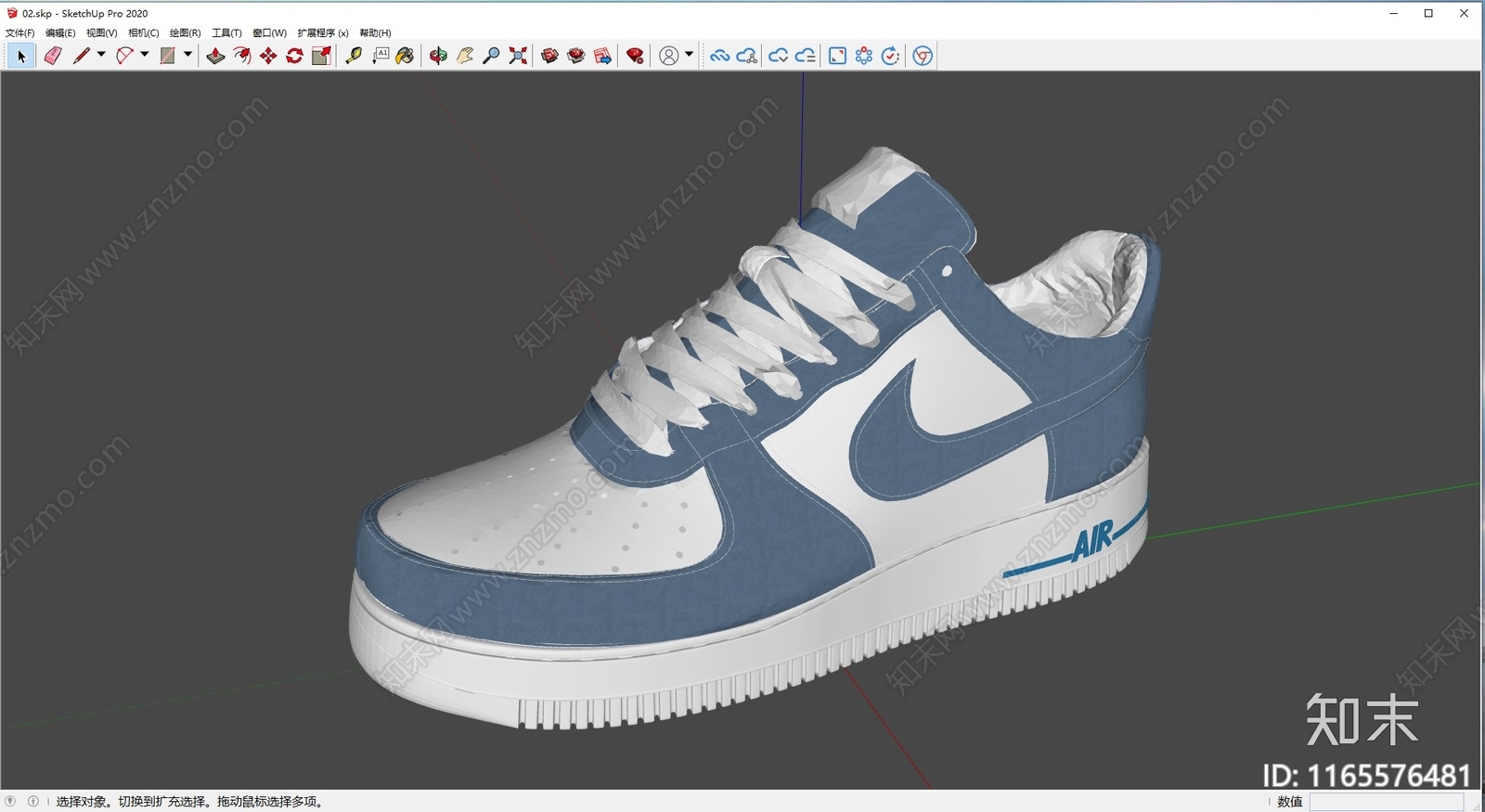
Task: Activate the Pan hand tool
Action: 465,57
